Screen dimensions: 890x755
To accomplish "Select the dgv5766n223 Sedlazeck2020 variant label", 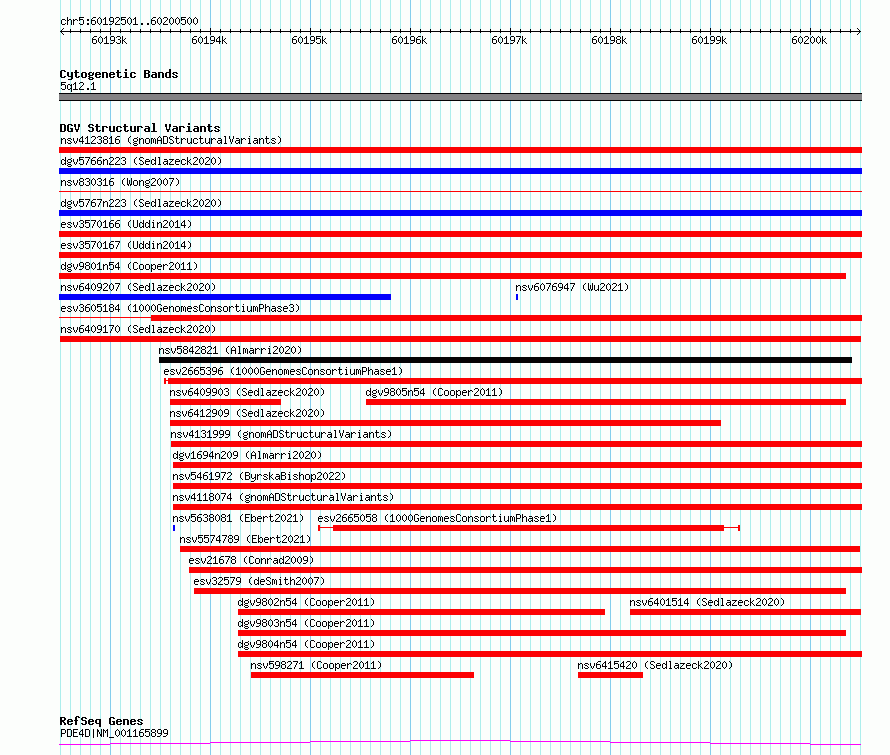I will pyautogui.click(x=141, y=161).
